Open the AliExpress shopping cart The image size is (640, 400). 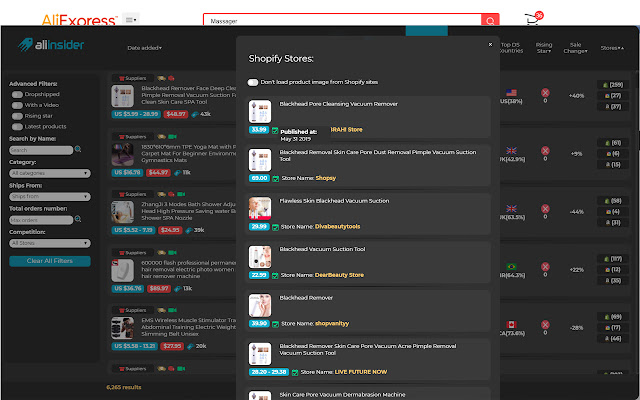pos(533,18)
